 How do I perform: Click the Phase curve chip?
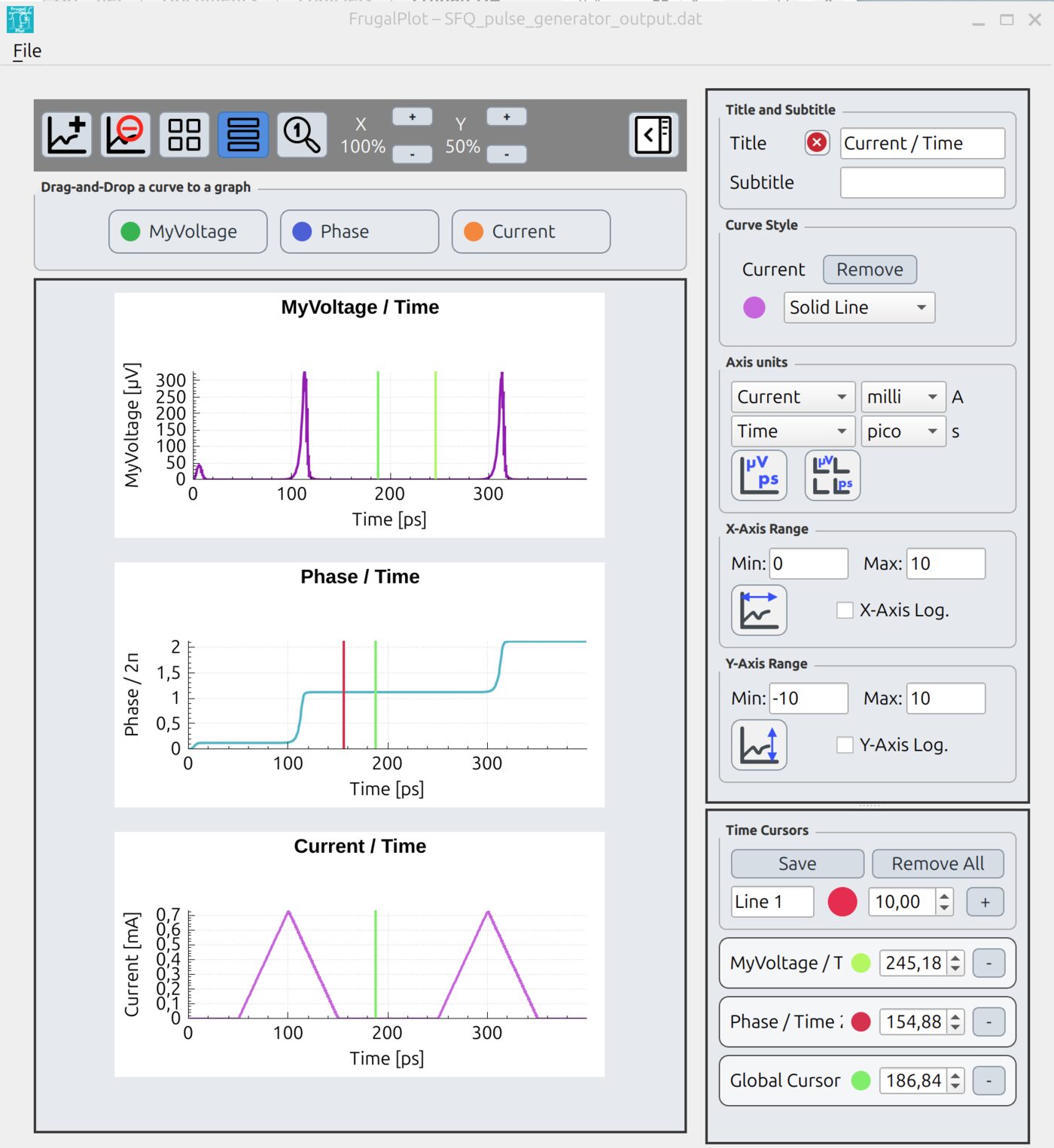[x=360, y=231]
